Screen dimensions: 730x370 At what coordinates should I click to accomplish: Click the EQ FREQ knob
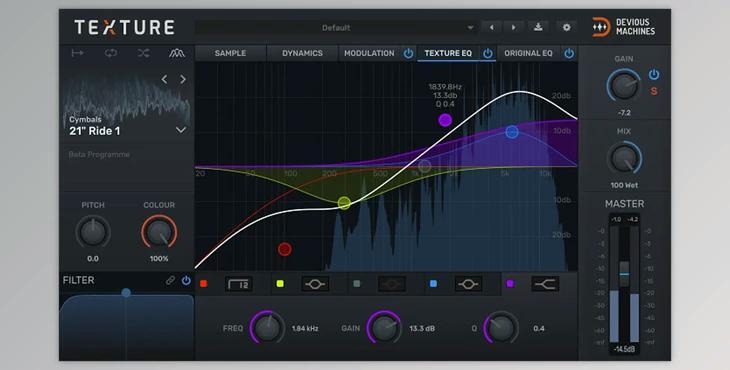click(267, 328)
